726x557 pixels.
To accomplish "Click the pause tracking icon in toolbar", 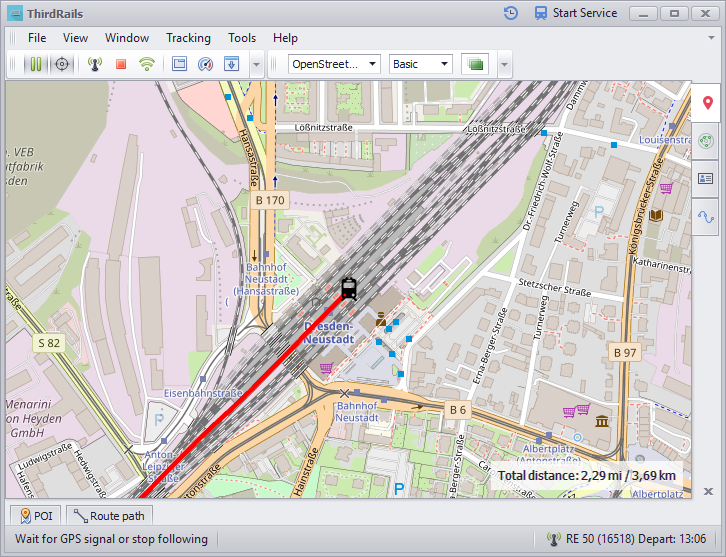I will pyautogui.click(x=36, y=64).
